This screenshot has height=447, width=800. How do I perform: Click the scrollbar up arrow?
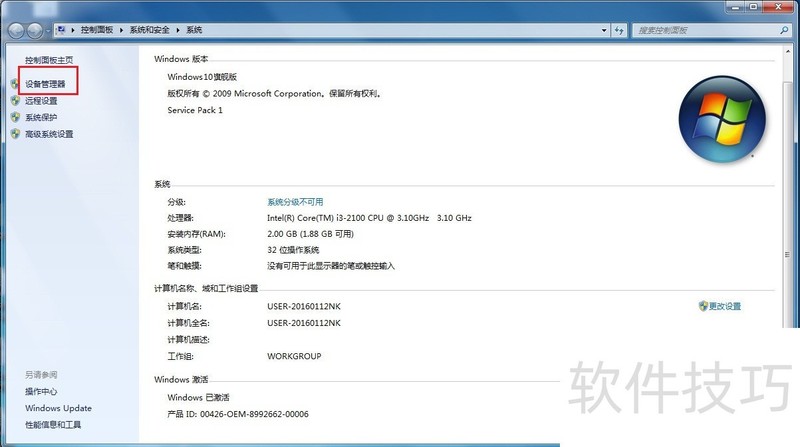(787, 52)
